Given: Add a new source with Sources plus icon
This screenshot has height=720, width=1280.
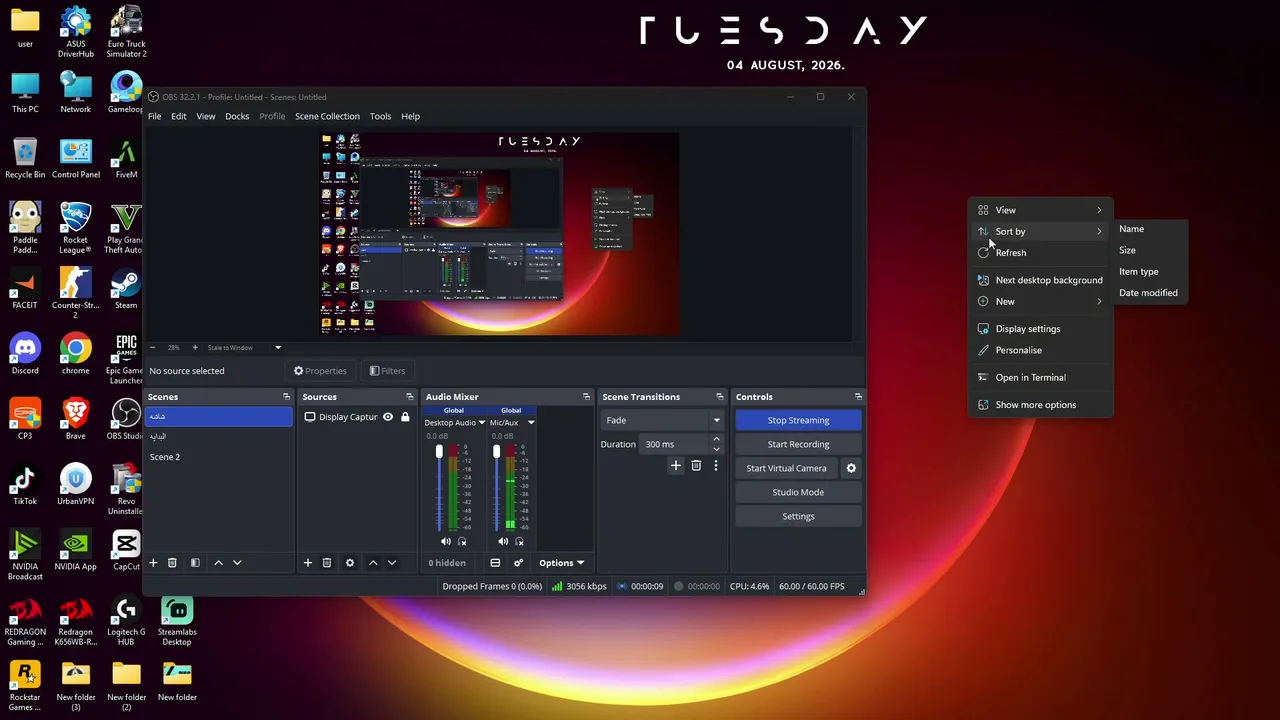Looking at the screenshot, I should click(x=308, y=563).
